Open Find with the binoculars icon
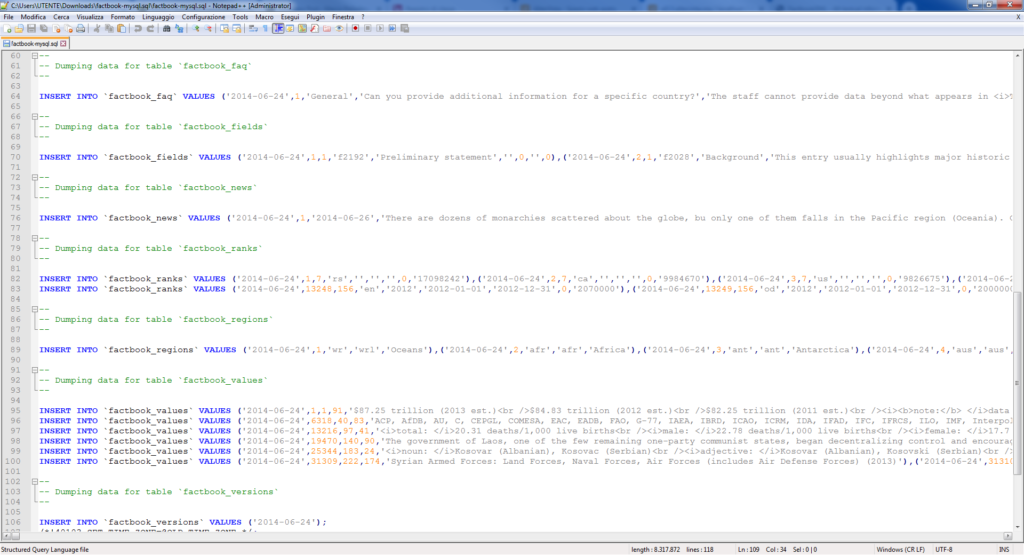This screenshot has width=1024, height=555. pos(167,29)
